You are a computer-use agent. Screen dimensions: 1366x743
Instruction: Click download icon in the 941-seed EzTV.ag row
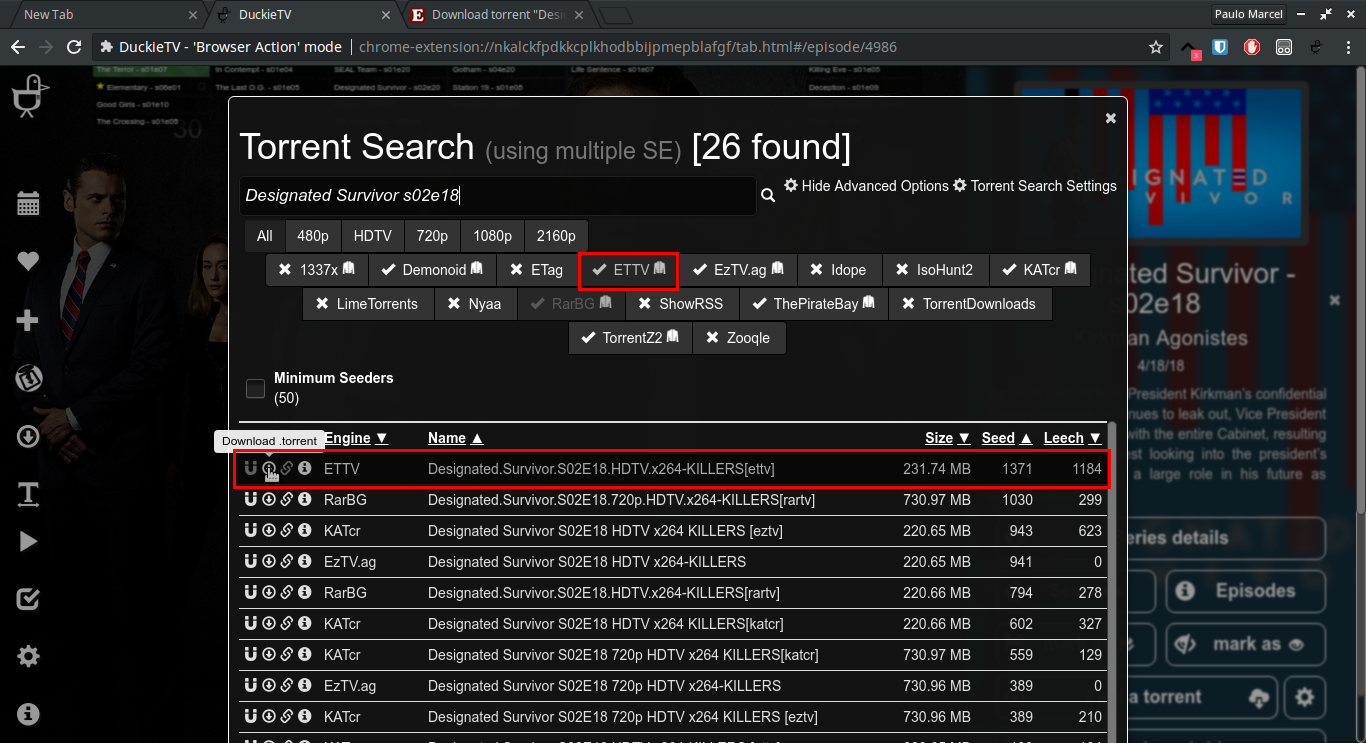click(x=269, y=561)
